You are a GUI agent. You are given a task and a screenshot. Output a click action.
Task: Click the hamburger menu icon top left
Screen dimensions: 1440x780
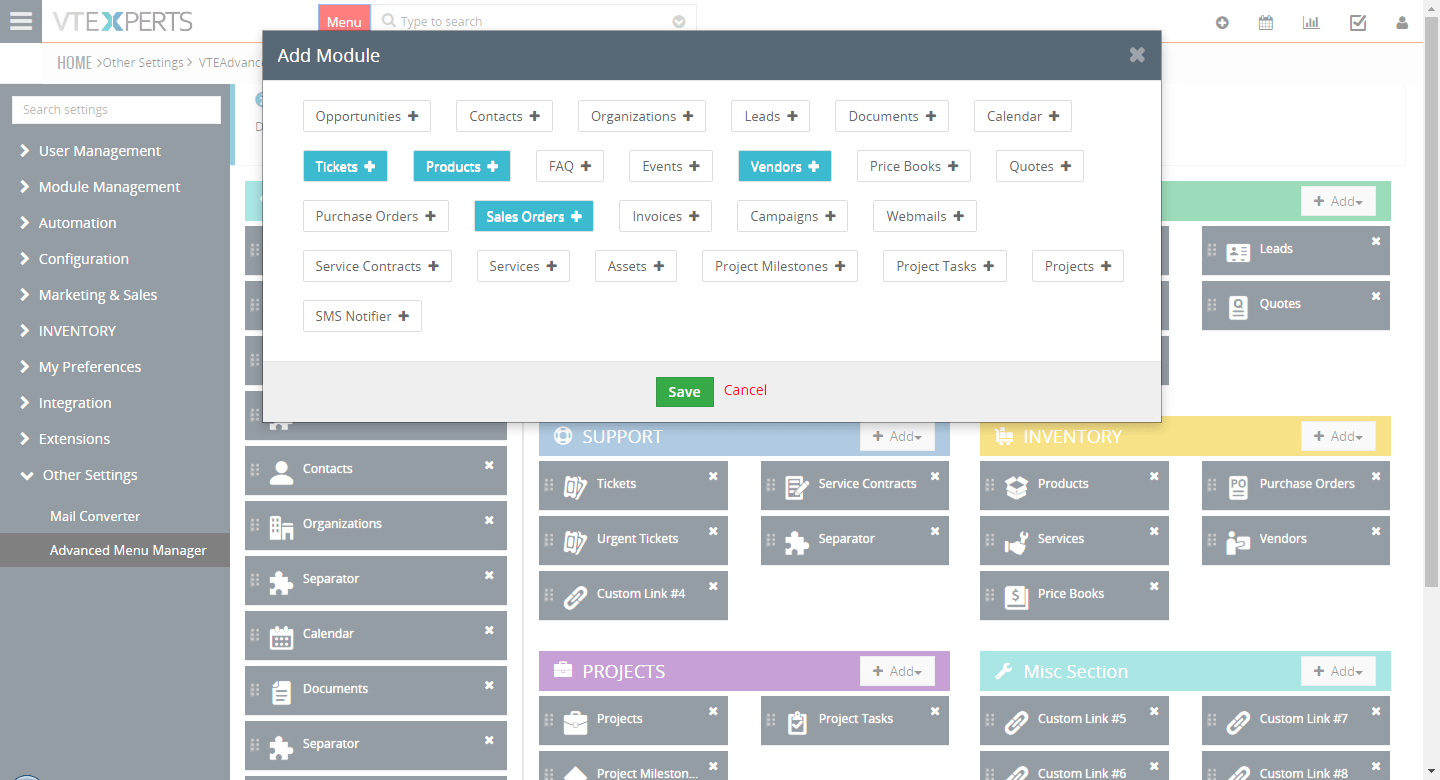pos(21,21)
